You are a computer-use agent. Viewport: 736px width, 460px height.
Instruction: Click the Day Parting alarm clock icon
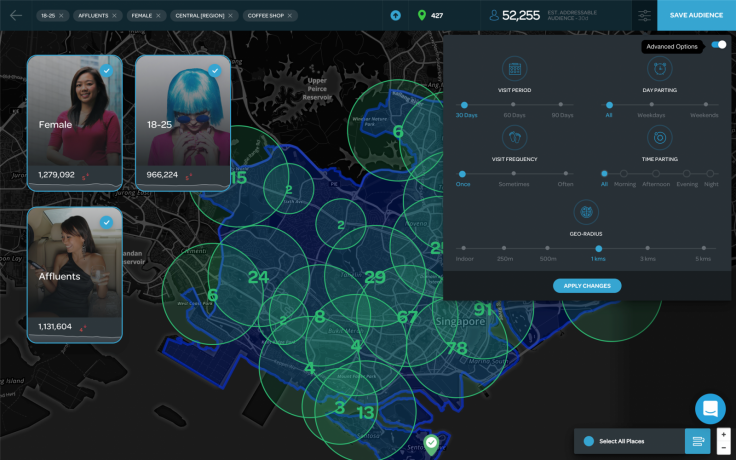click(x=659, y=69)
